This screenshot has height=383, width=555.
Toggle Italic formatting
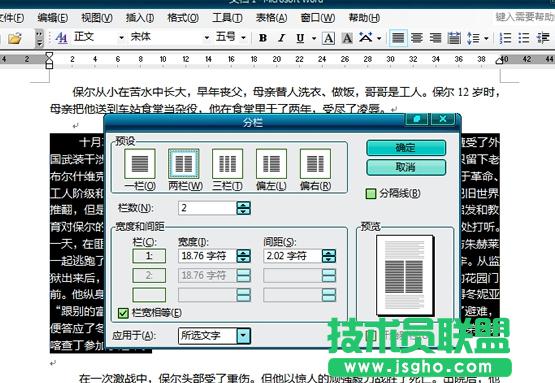(281, 38)
